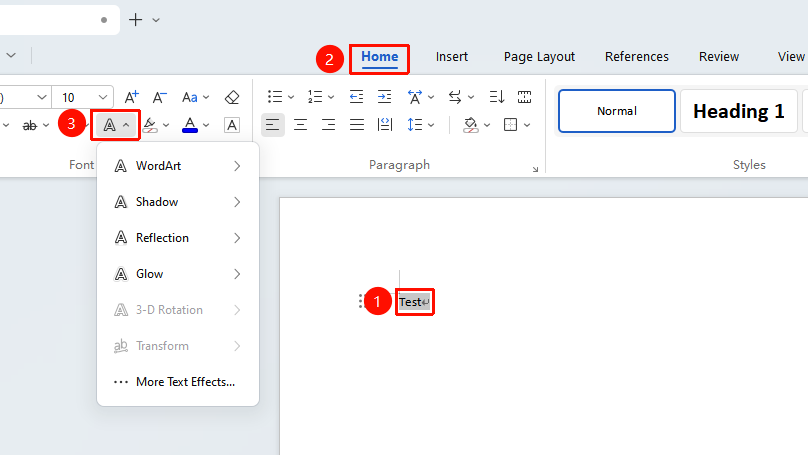The image size is (808, 455).
Task: Apply strikethrough with the ab icon
Action: (x=30, y=125)
